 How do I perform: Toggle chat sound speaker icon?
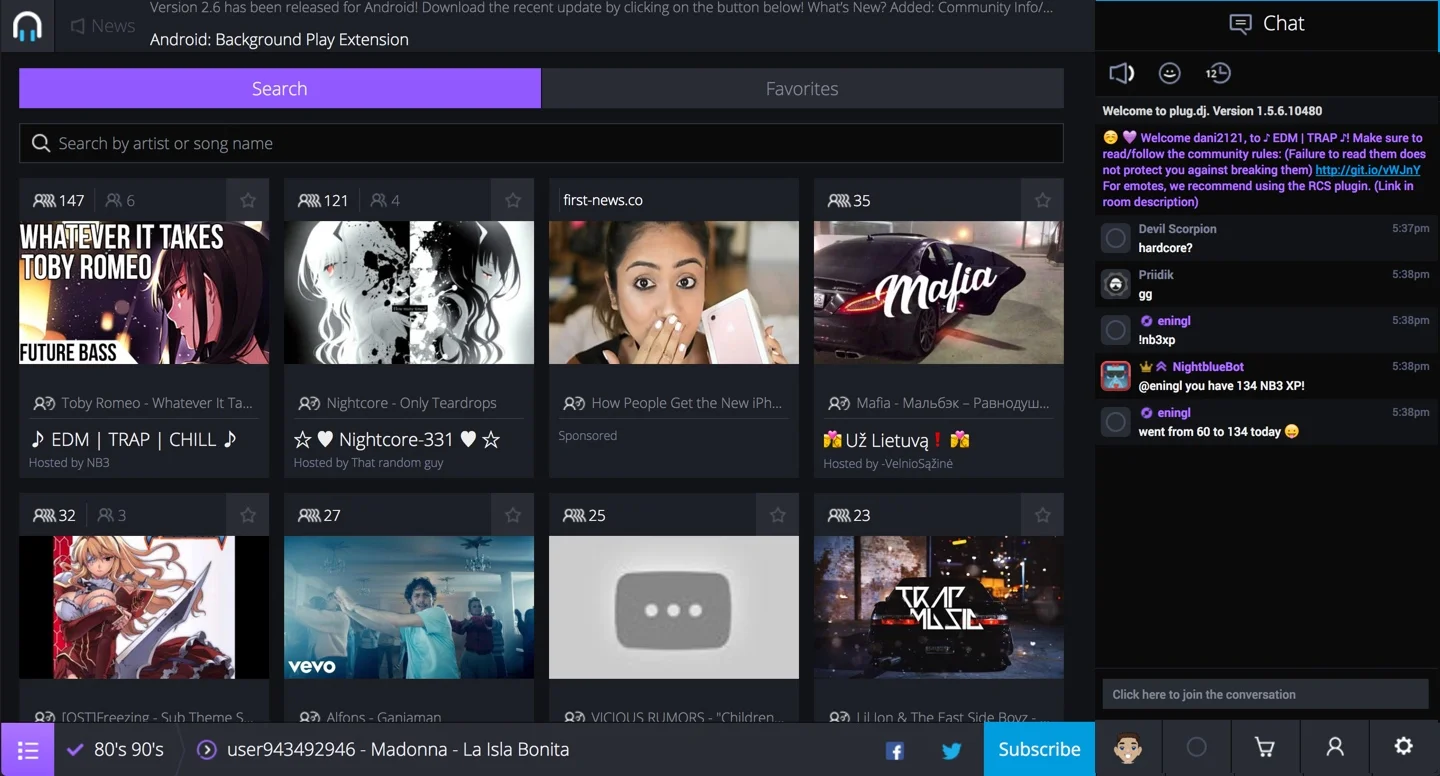[1122, 73]
